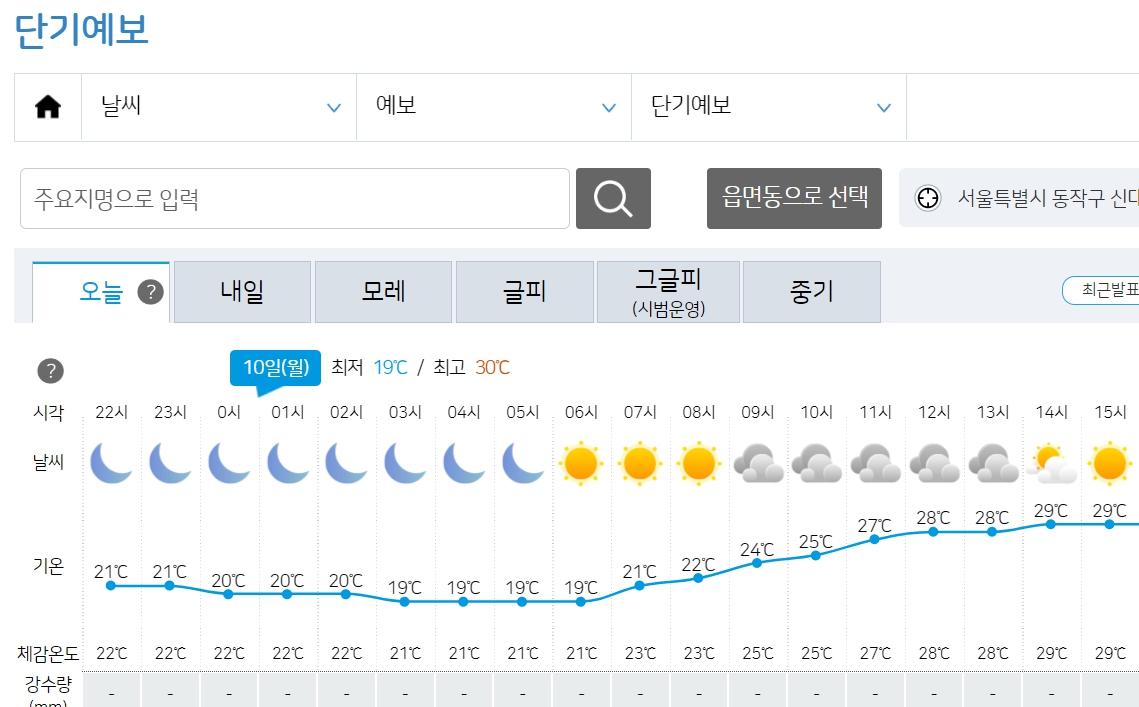Switch to the 글피 tab

(x=524, y=292)
